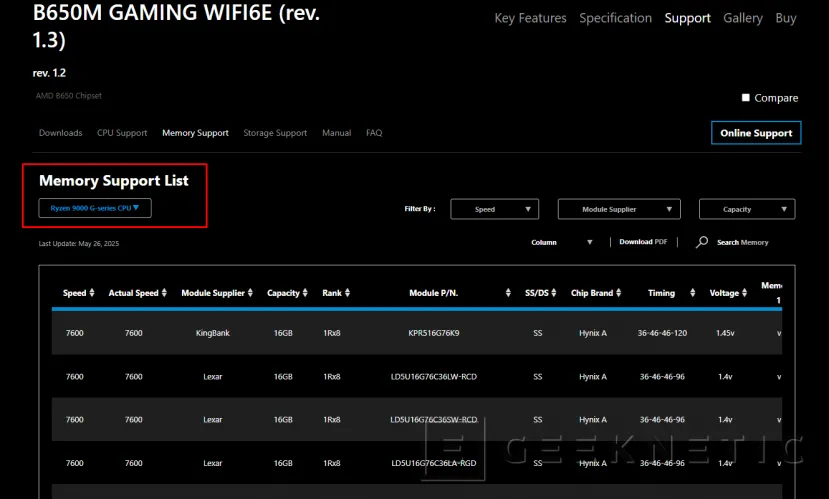The height and width of the screenshot is (499, 829).
Task: Sort by Capacity column arrows
Action: point(305,293)
